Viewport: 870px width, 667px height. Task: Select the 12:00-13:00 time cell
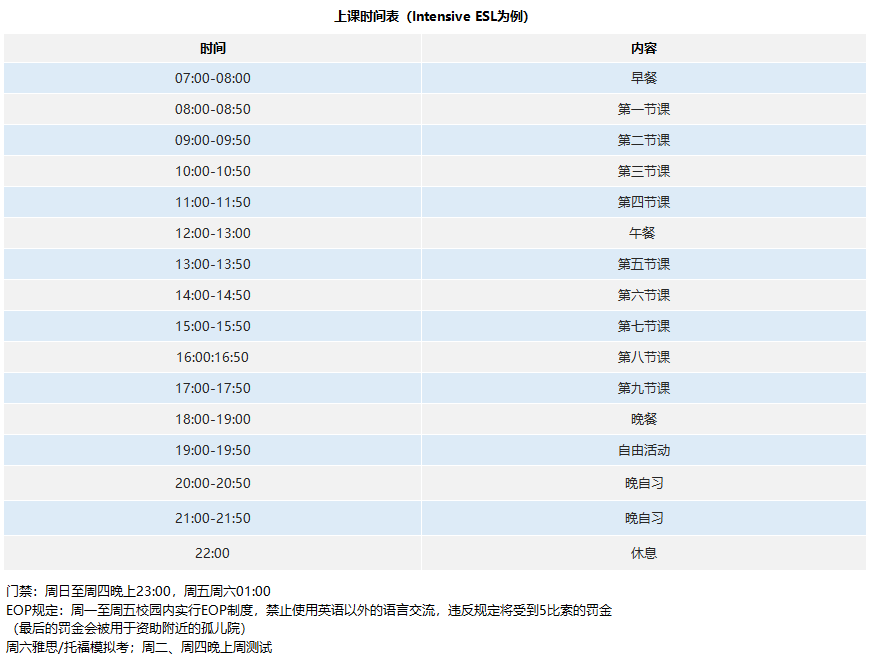(x=213, y=234)
